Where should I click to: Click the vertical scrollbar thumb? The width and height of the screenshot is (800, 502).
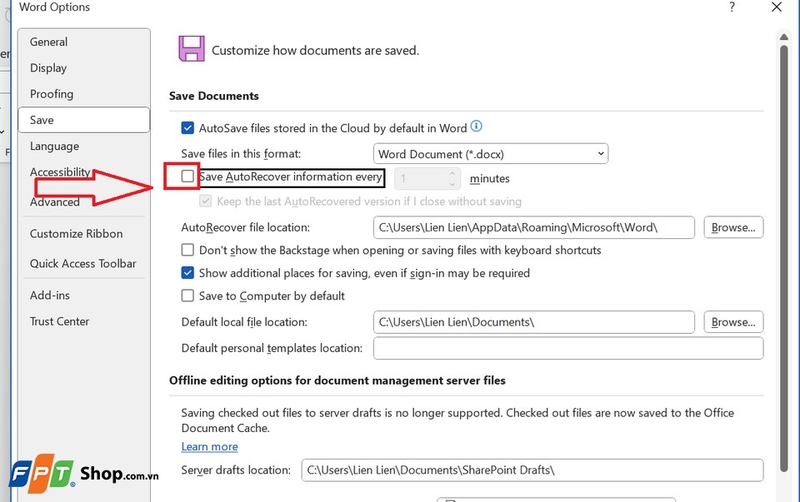click(784, 259)
